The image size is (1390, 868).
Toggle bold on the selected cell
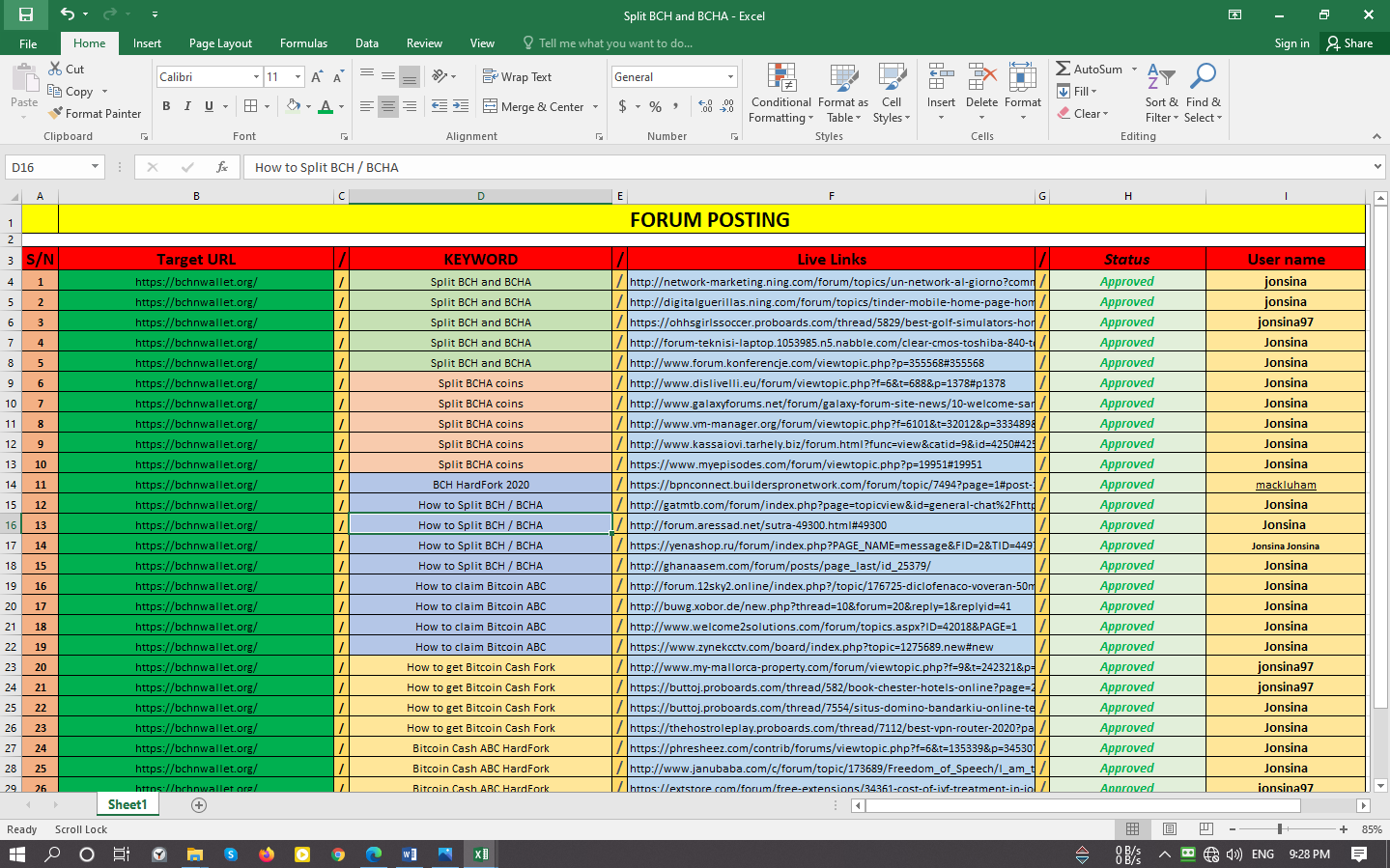coord(165,106)
